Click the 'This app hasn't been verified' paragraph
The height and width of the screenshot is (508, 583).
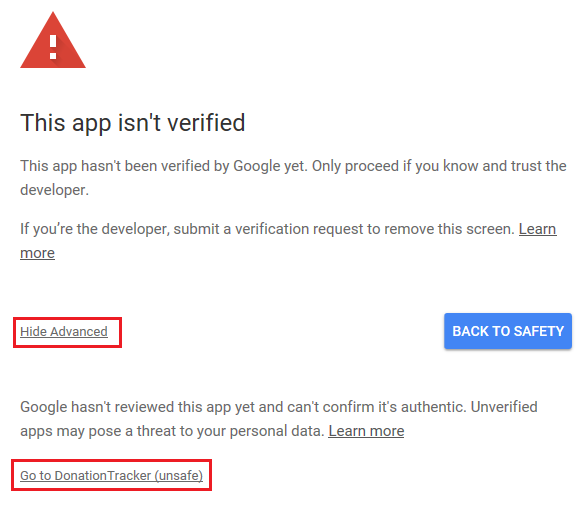click(x=293, y=178)
